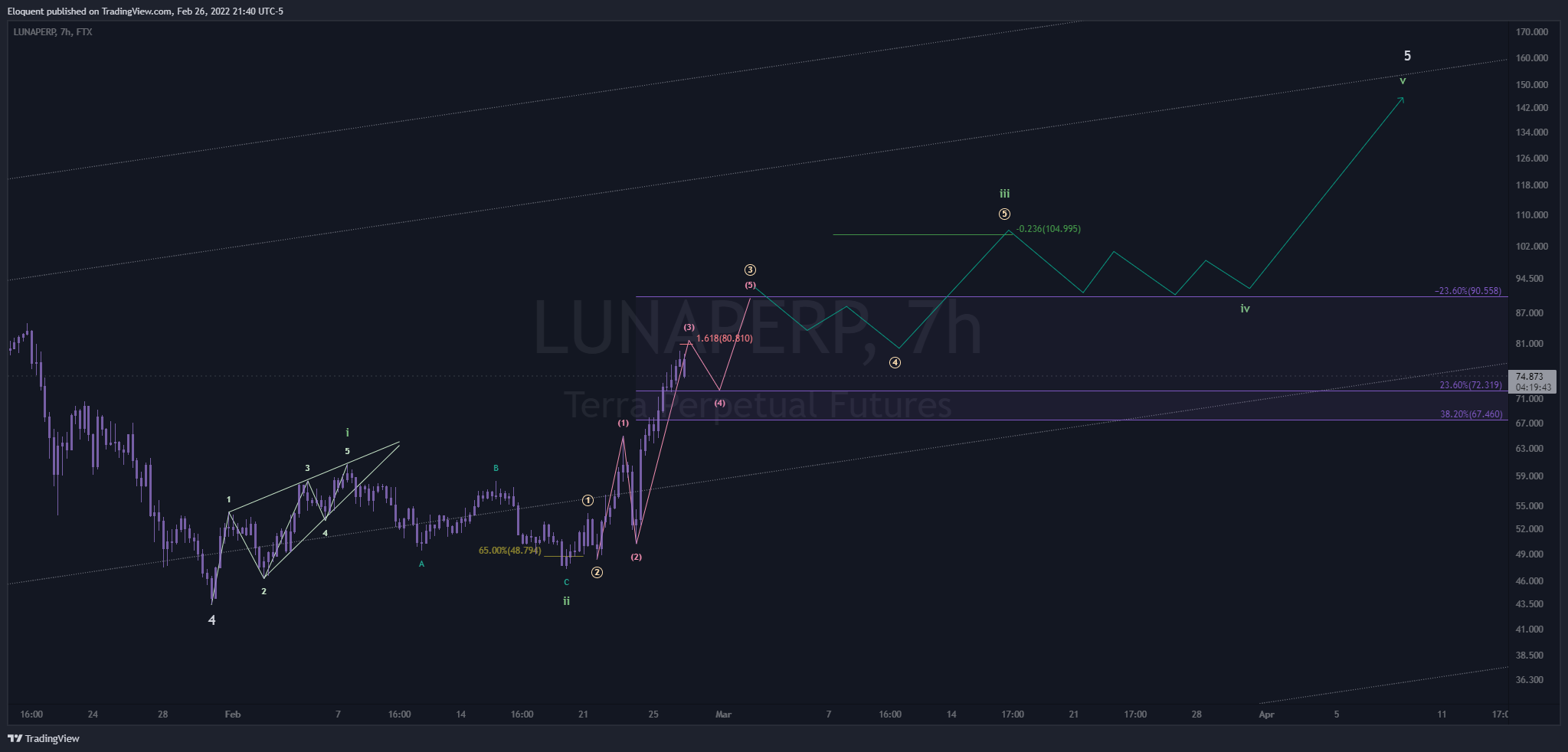The image size is (1568, 752).
Task: Click the 110.000 price axis label
Action: 1532,215
